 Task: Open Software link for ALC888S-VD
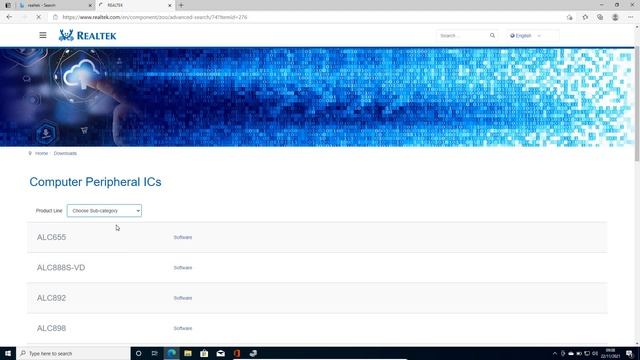point(183,268)
